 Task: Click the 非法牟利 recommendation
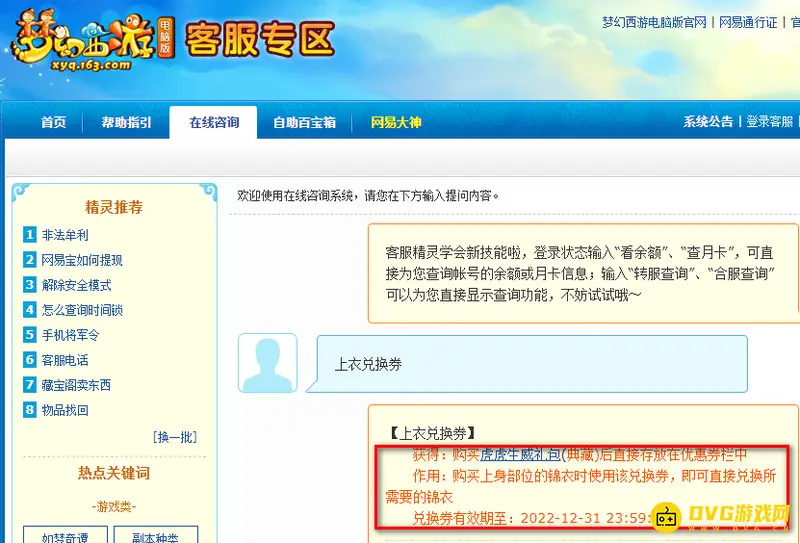coord(65,235)
